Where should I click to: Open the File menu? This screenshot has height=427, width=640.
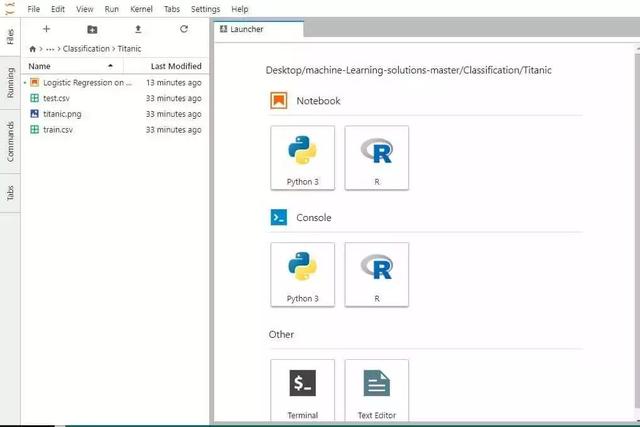(x=33, y=9)
